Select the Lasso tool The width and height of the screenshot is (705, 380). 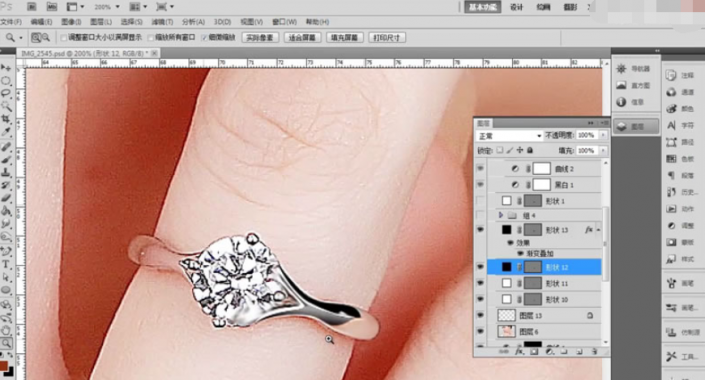click(6, 93)
